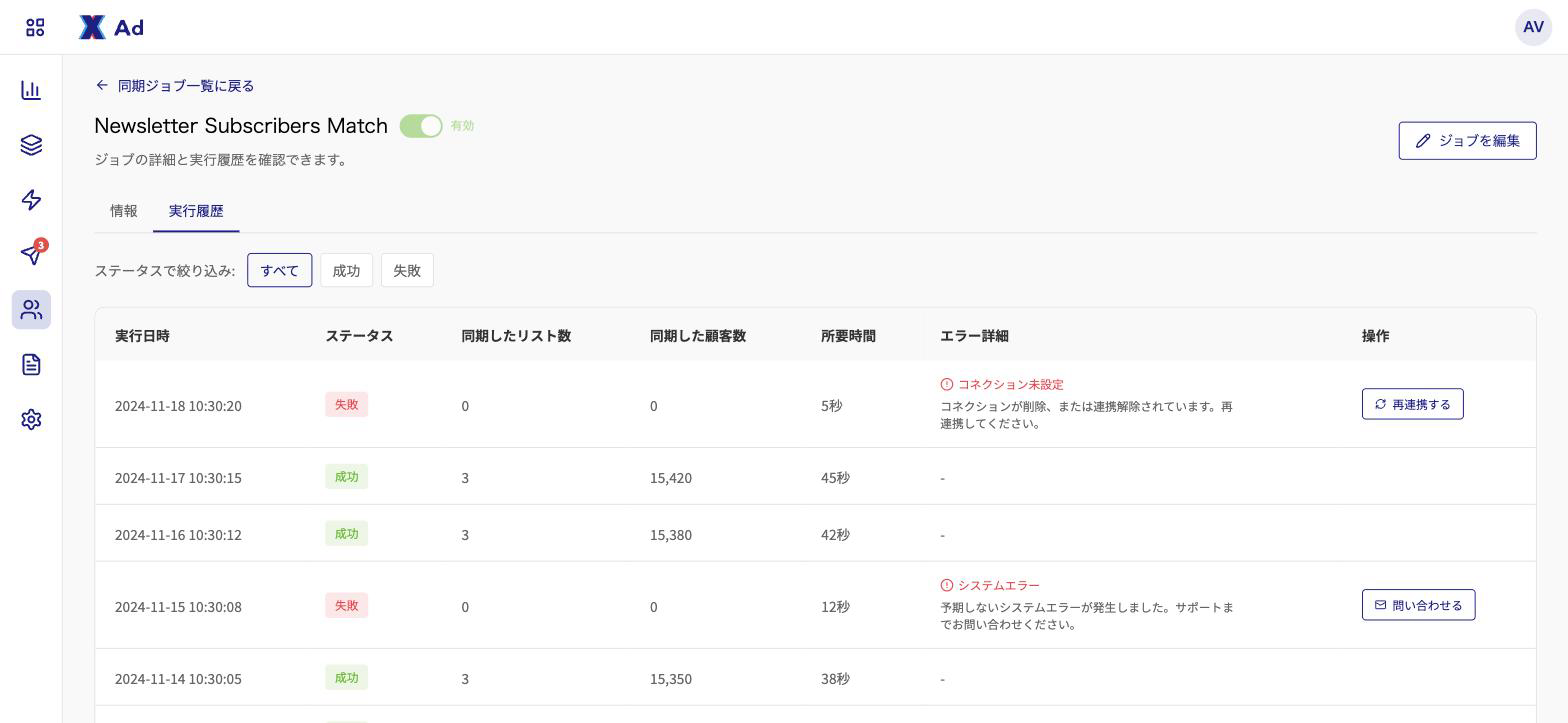Image resolution: width=1568 pixels, height=723 pixels.
Task: Click the 失敗 badge in the 2024-11-18 row
Action: [346, 404]
